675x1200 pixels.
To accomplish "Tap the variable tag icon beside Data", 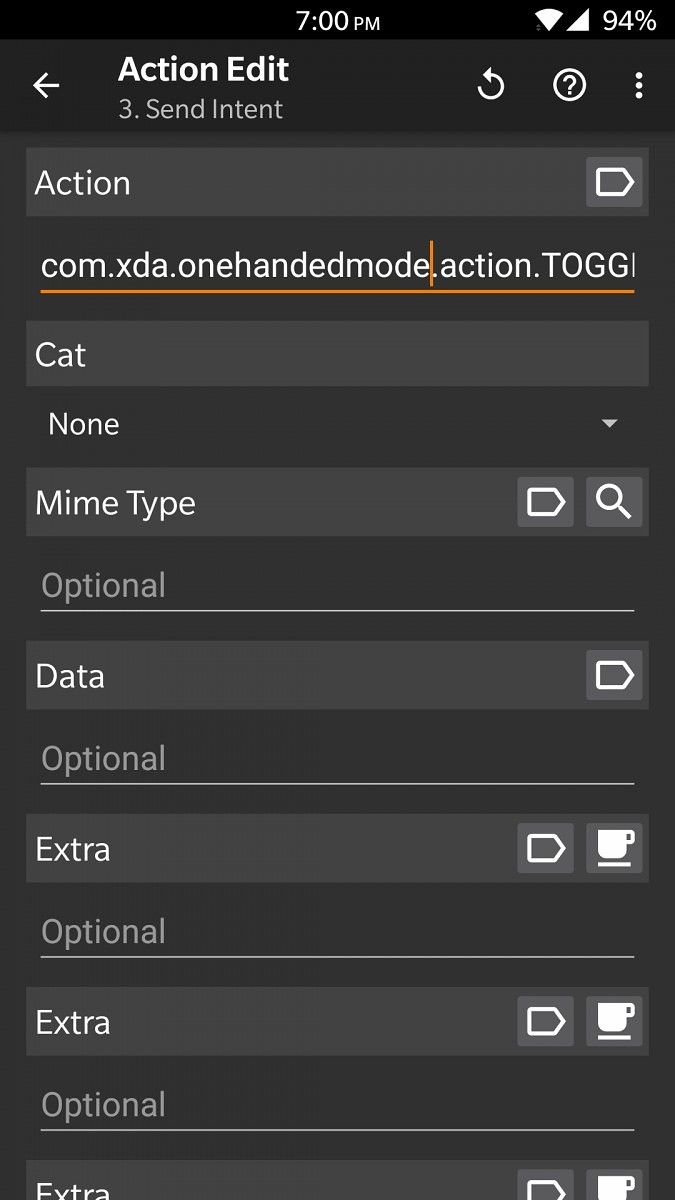I will tap(614, 675).
